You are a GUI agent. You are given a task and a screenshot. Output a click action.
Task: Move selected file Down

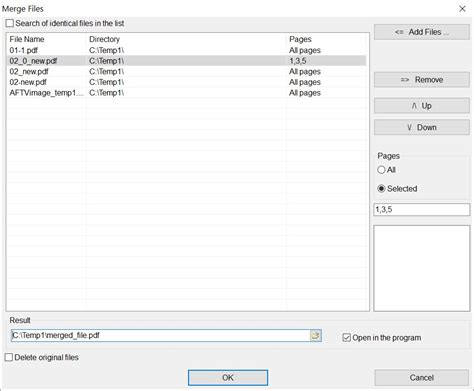(422, 127)
